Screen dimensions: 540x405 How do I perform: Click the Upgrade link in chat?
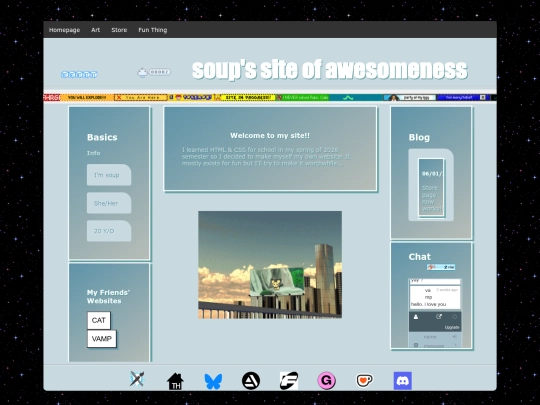coord(452,327)
